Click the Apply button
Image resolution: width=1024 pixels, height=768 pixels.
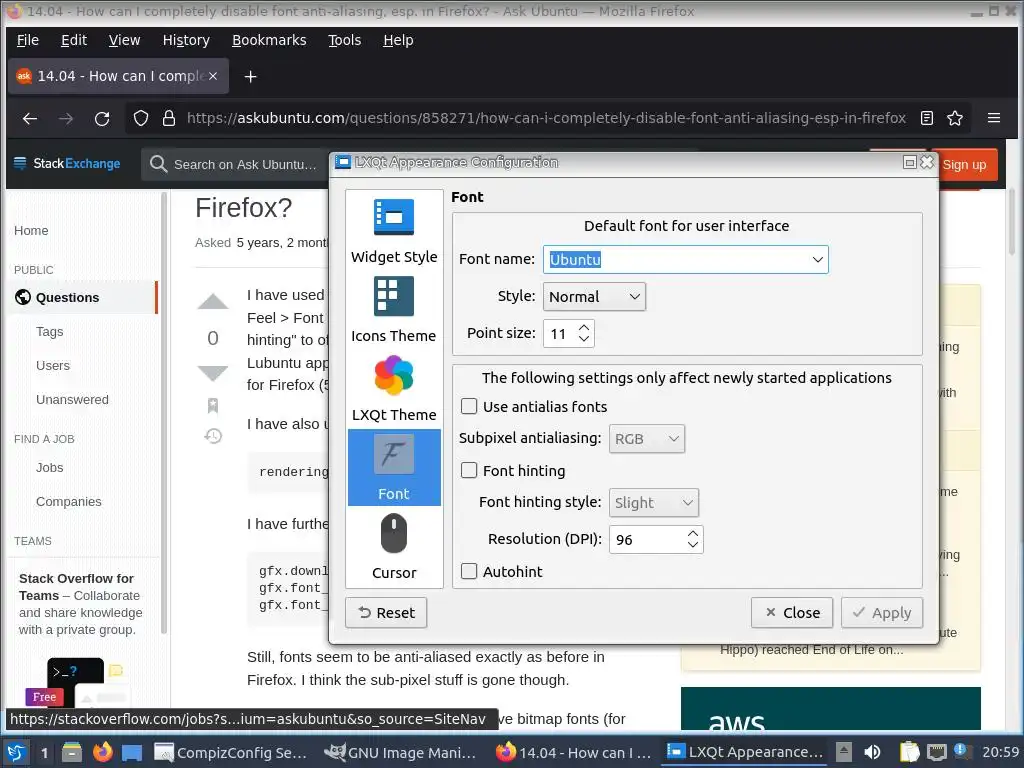(882, 613)
